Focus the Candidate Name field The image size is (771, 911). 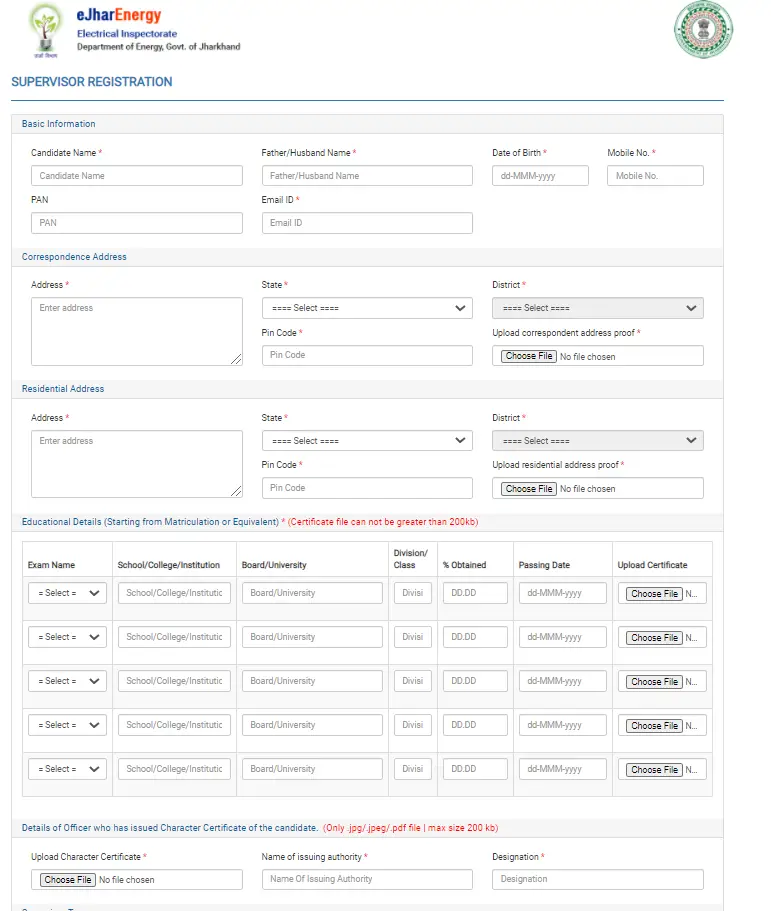tap(137, 176)
